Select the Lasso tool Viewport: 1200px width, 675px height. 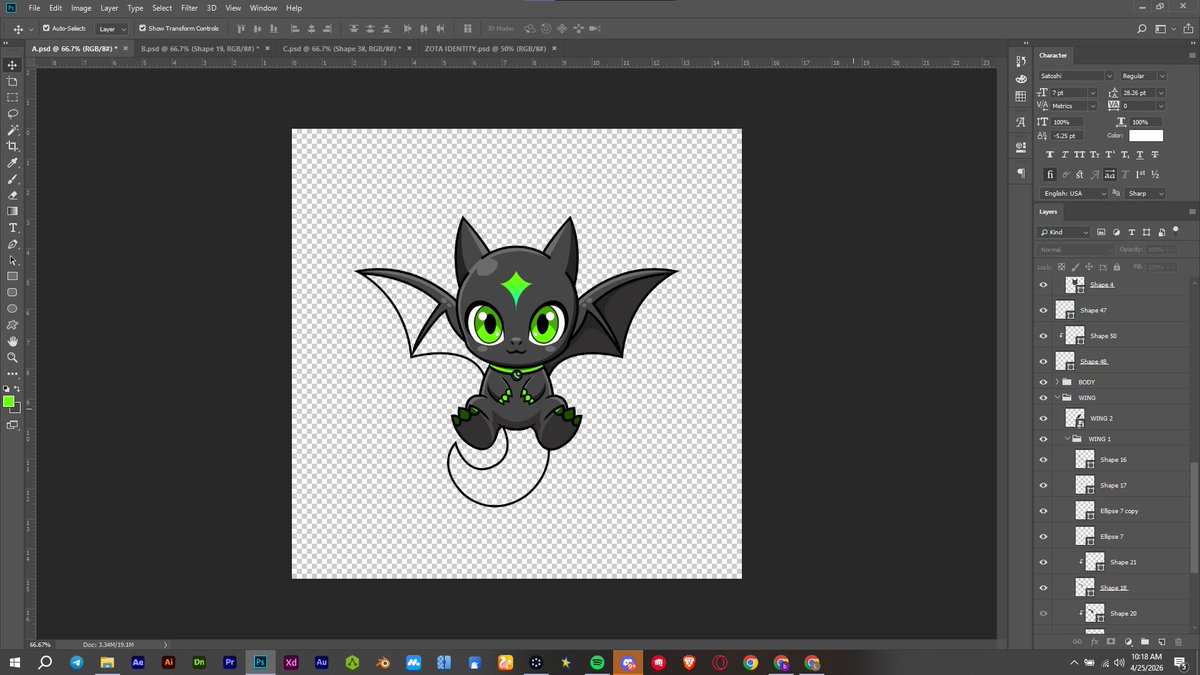pos(12,114)
